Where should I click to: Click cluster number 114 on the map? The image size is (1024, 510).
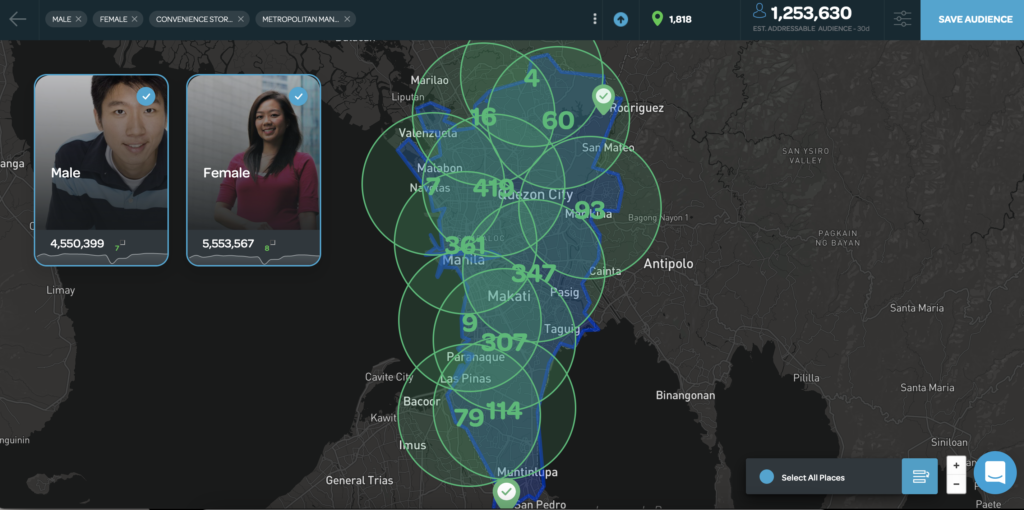coord(504,411)
